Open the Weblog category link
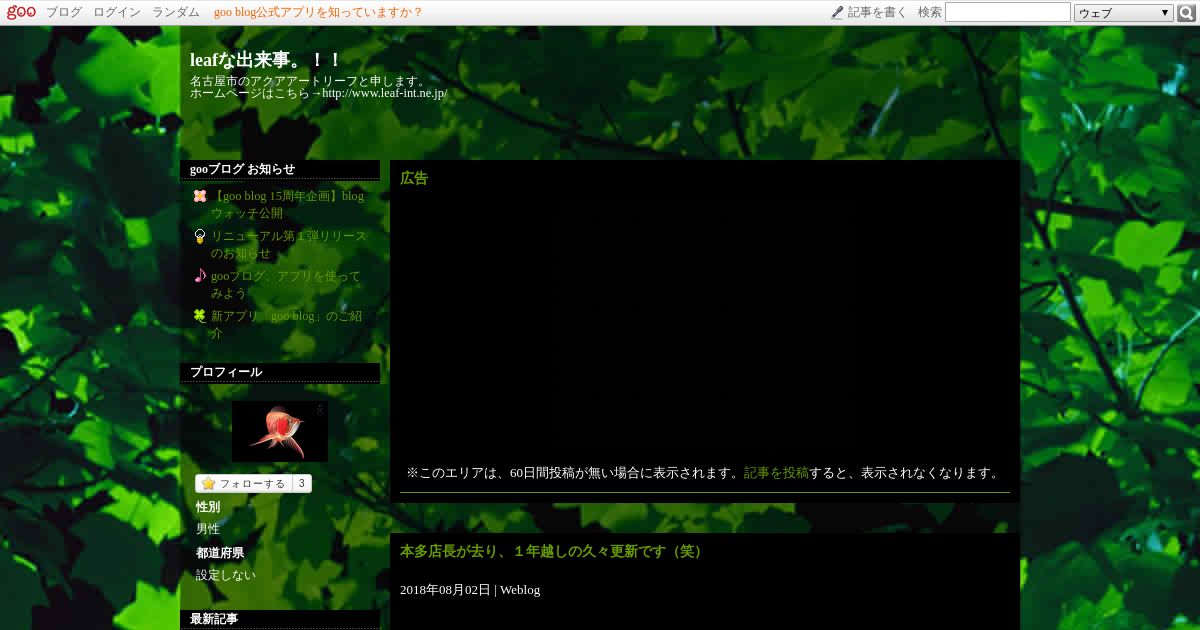The image size is (1200, 630). tap(520, 590)
